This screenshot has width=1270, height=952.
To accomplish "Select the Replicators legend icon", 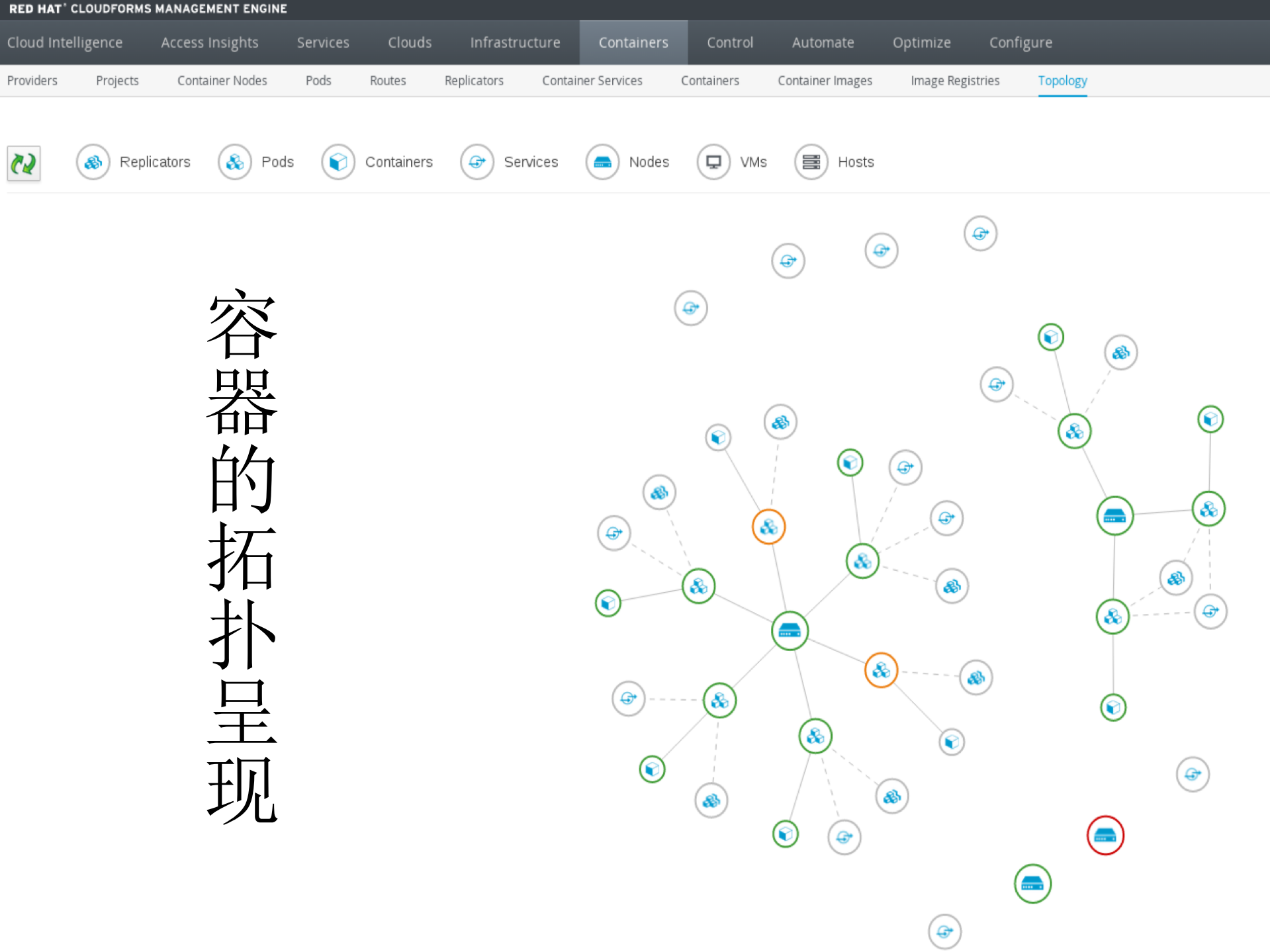I will 93,162.
